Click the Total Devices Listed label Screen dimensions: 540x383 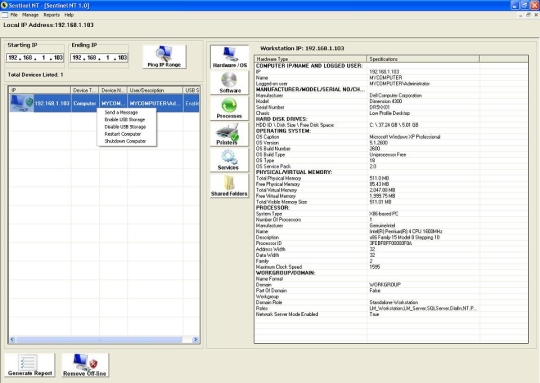(35, 75)
